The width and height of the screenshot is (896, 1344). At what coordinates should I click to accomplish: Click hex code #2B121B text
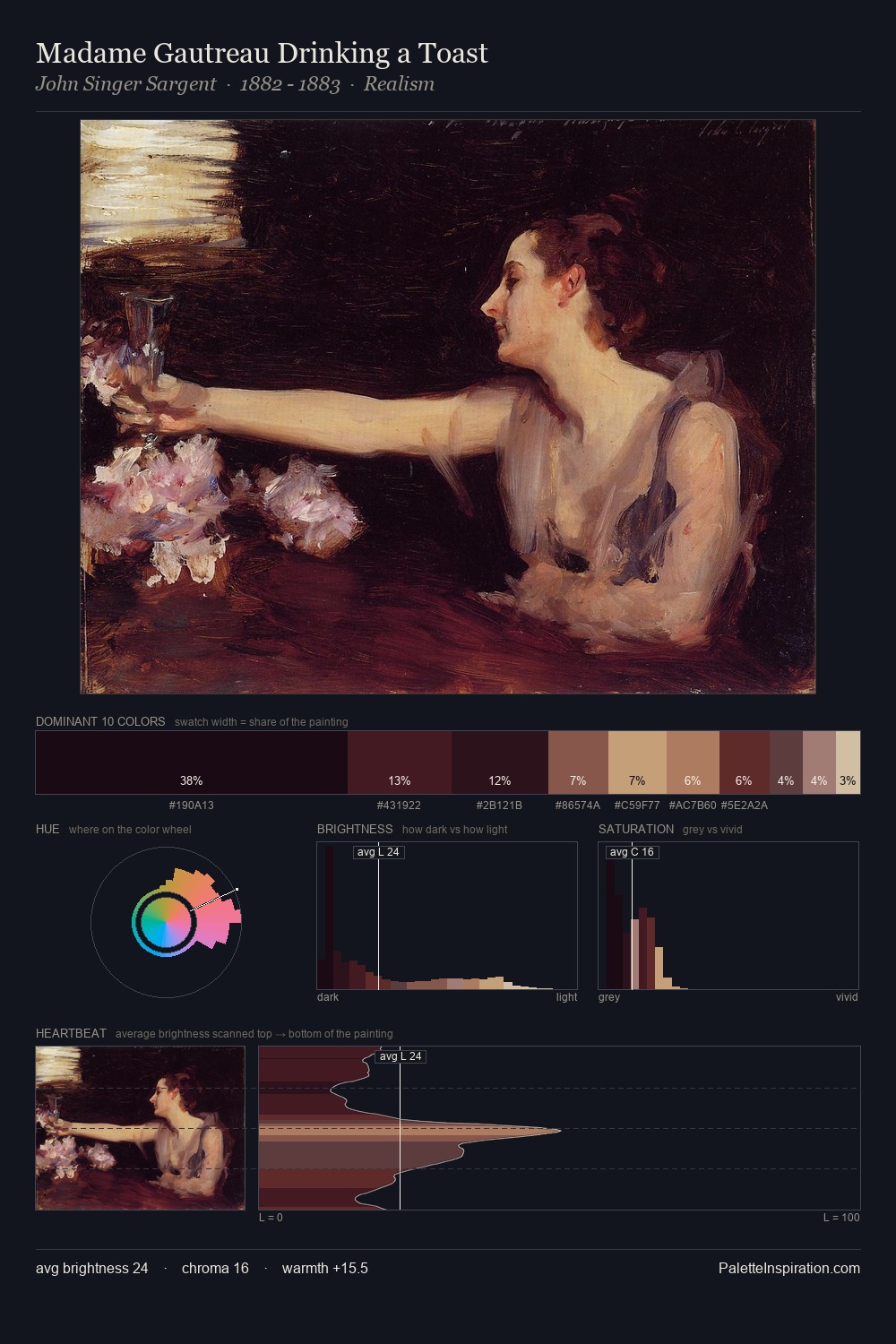click(x=499, y=806)
